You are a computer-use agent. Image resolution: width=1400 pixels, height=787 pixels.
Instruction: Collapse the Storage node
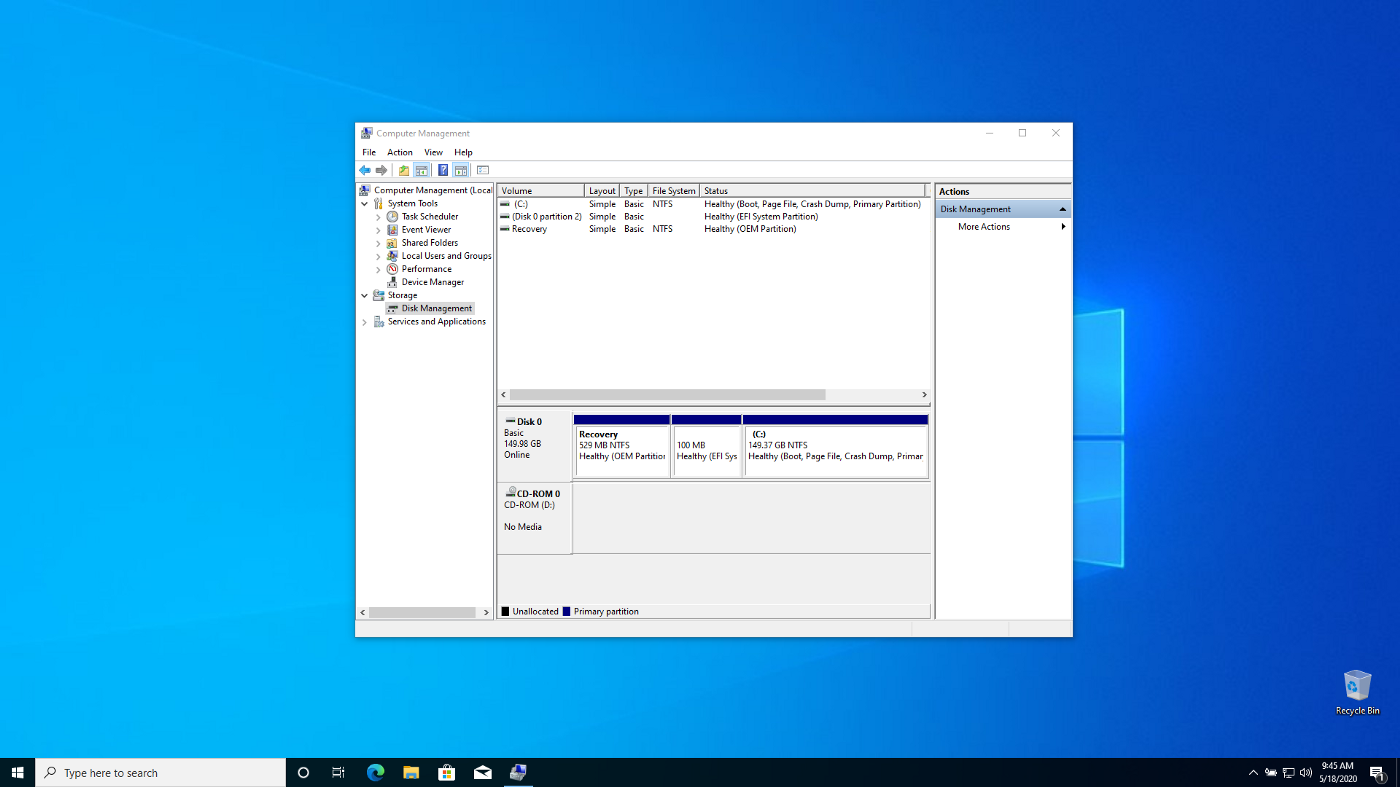[x=364, y=295]
